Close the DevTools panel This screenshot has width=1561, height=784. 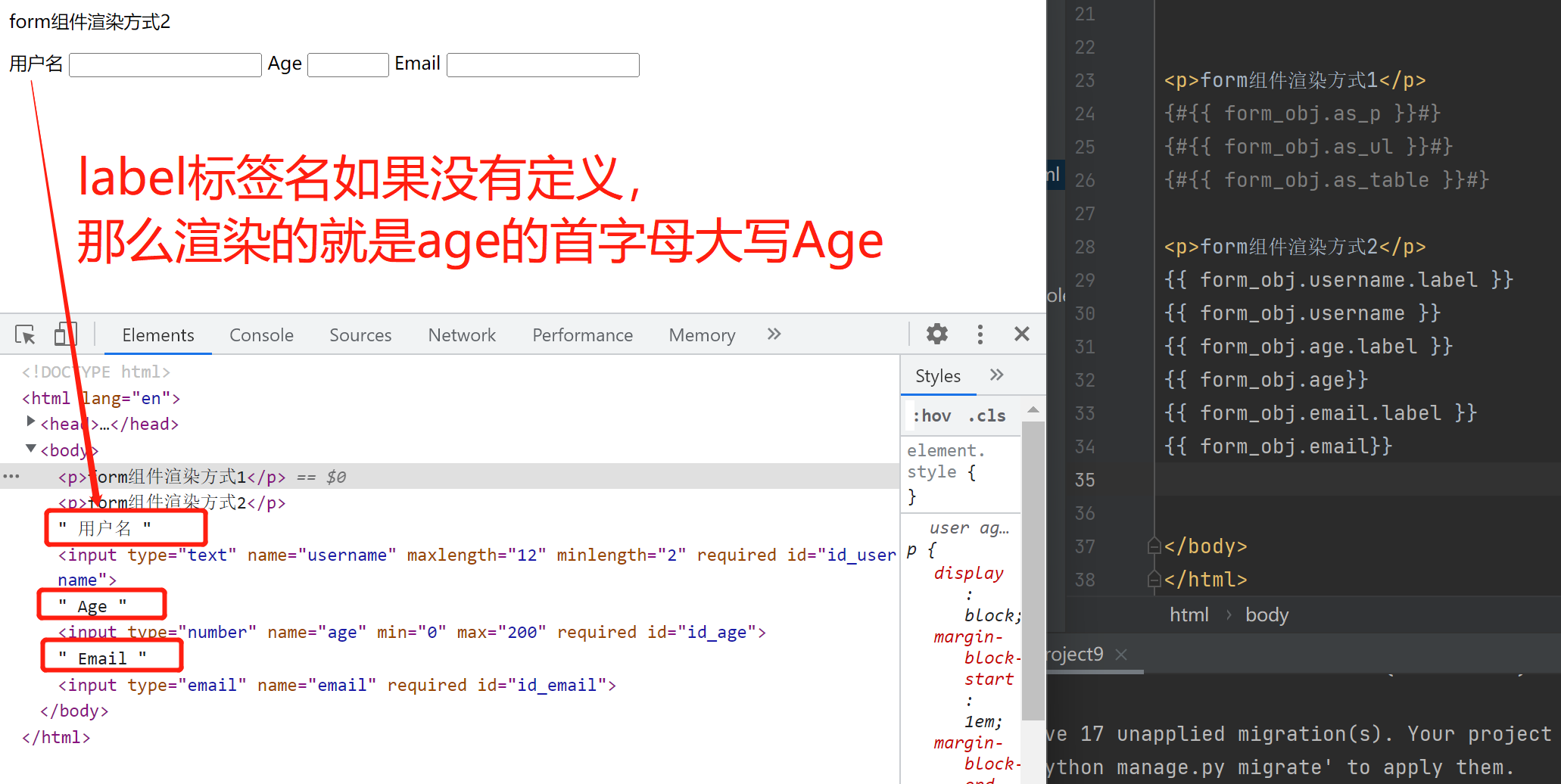[1022, 334]
